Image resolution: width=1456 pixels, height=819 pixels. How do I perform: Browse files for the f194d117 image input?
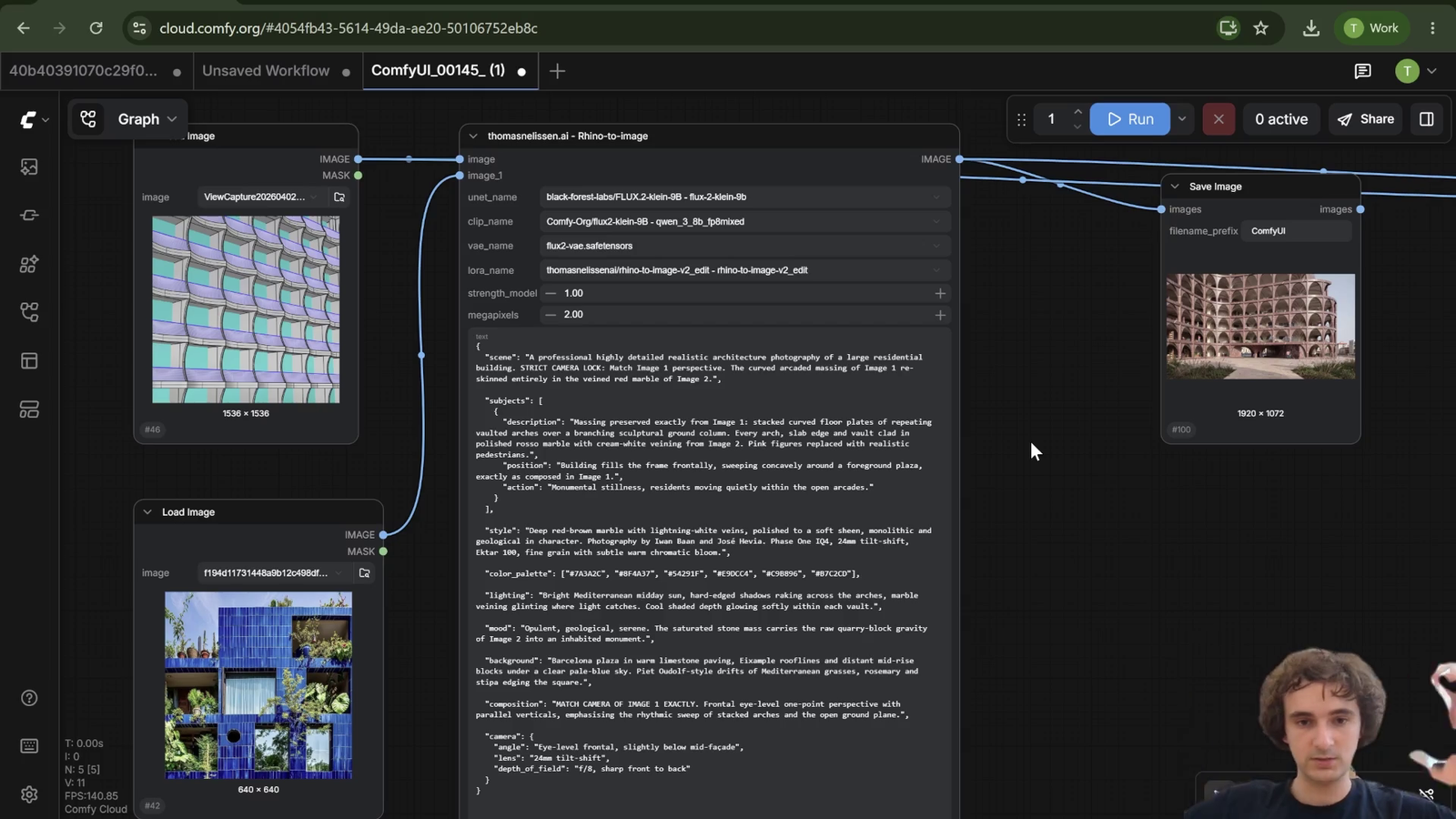[x=364, y=573]
